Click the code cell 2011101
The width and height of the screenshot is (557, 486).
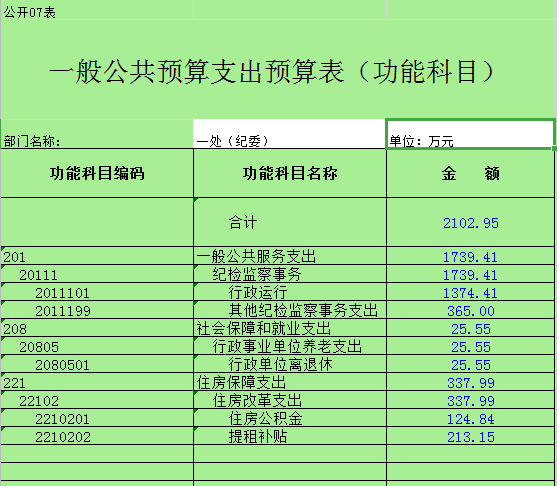97,292
